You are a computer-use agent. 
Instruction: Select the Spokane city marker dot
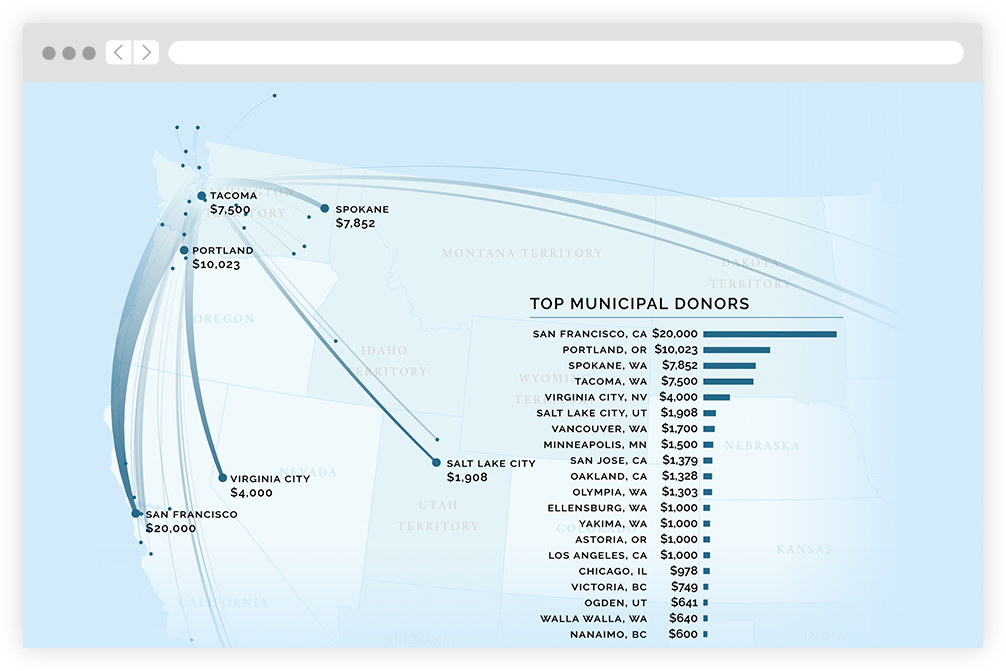coord(325,208)
